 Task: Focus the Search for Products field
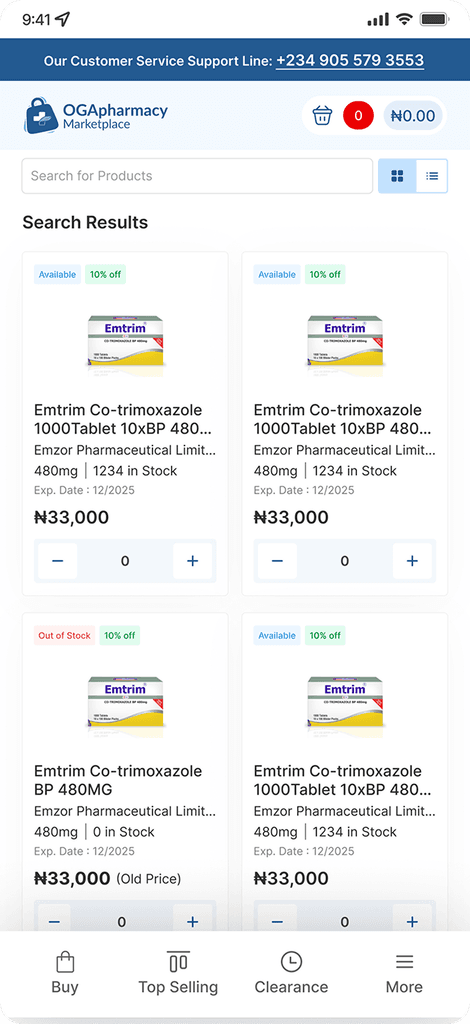[197, 176]
